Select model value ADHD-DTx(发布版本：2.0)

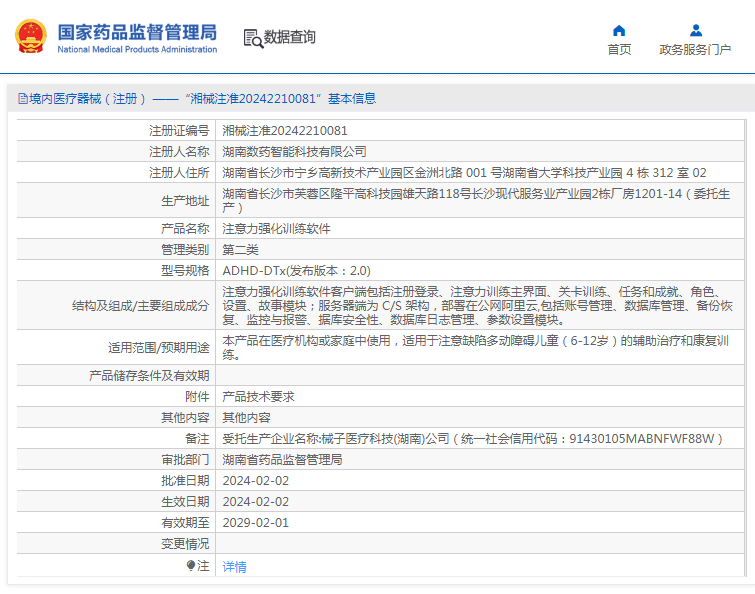tap(296, 271)
